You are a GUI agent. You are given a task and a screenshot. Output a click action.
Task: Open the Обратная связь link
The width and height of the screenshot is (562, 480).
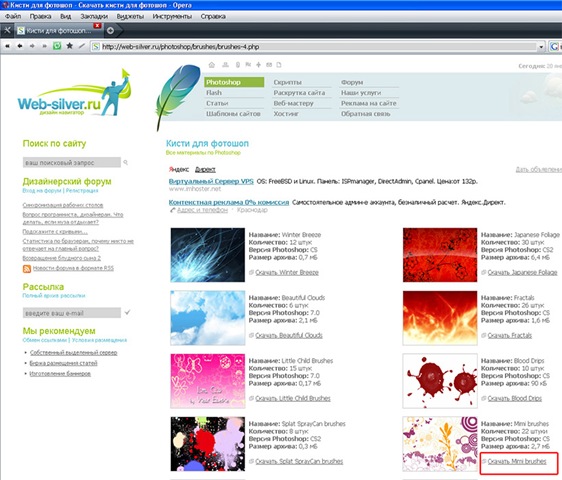tap(366, 114)
